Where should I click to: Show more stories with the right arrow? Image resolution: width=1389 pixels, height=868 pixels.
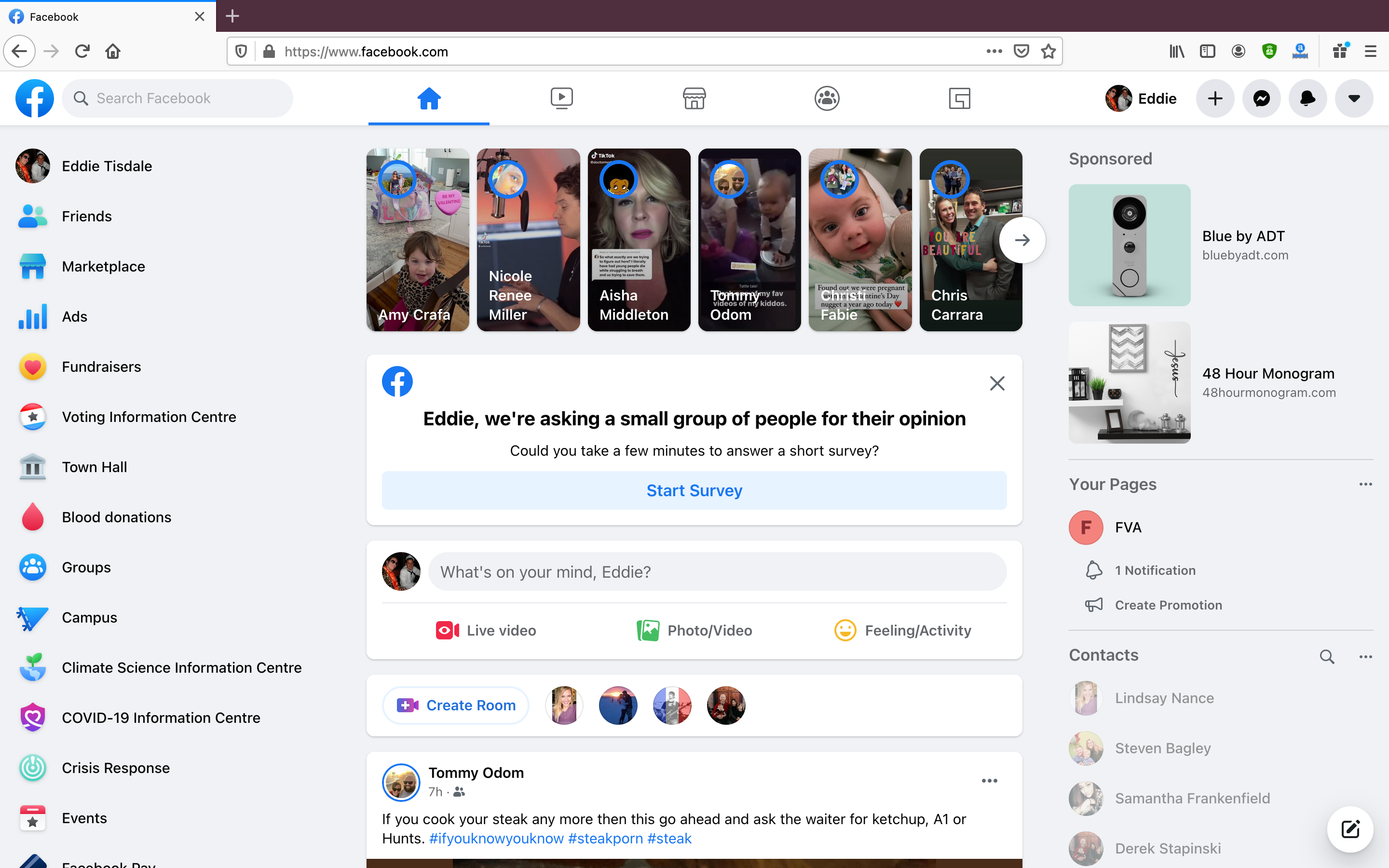1022,240
